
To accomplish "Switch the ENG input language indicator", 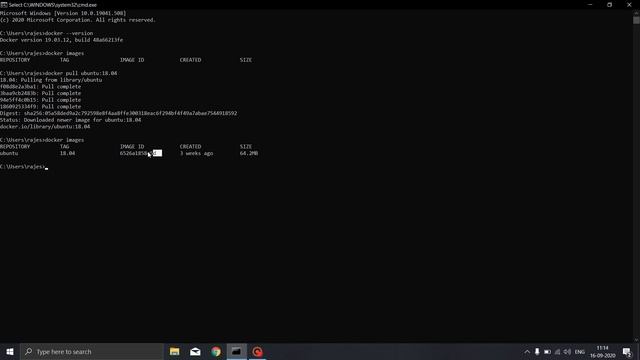I will [580, 351].
